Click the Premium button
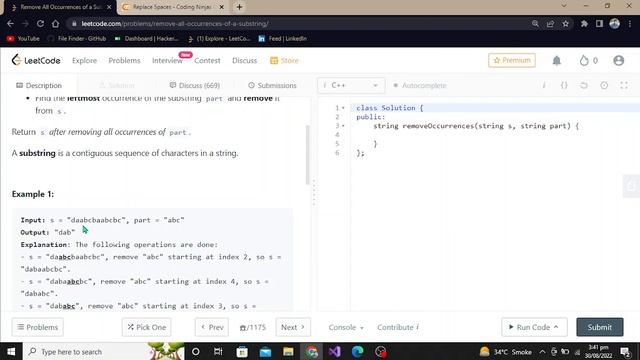 pyautogui.click(x=512, y=60)
